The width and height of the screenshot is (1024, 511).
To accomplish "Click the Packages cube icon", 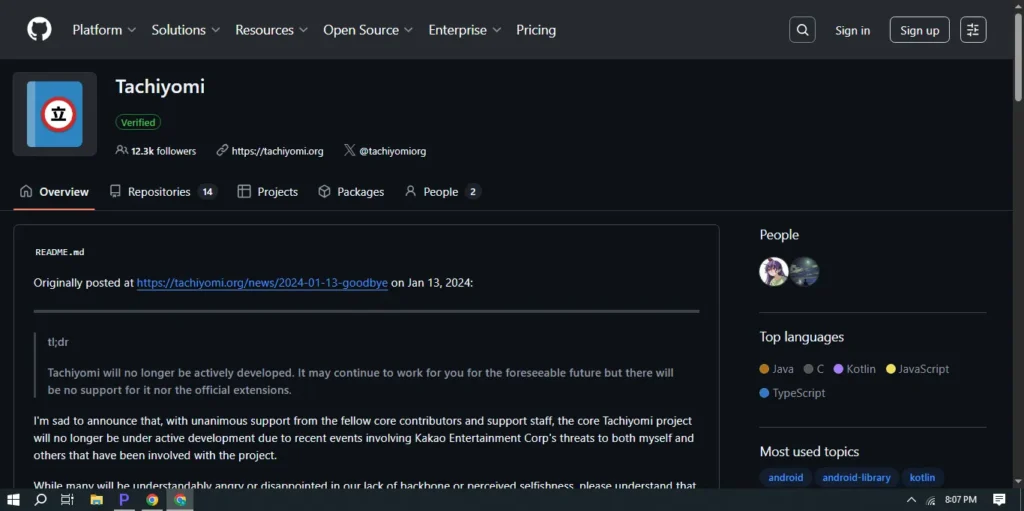I will click(x=324, y=191).
